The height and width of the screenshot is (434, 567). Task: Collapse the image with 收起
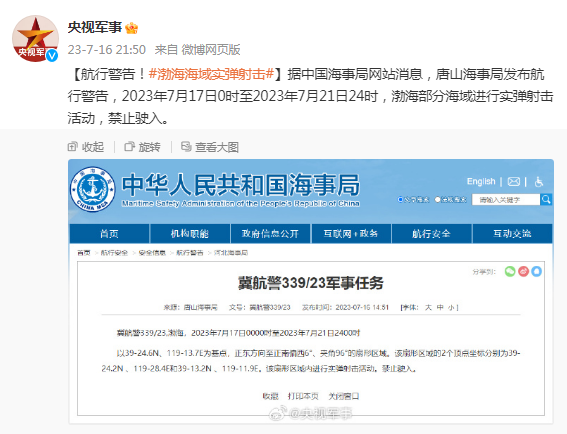(x=86, y=147)
